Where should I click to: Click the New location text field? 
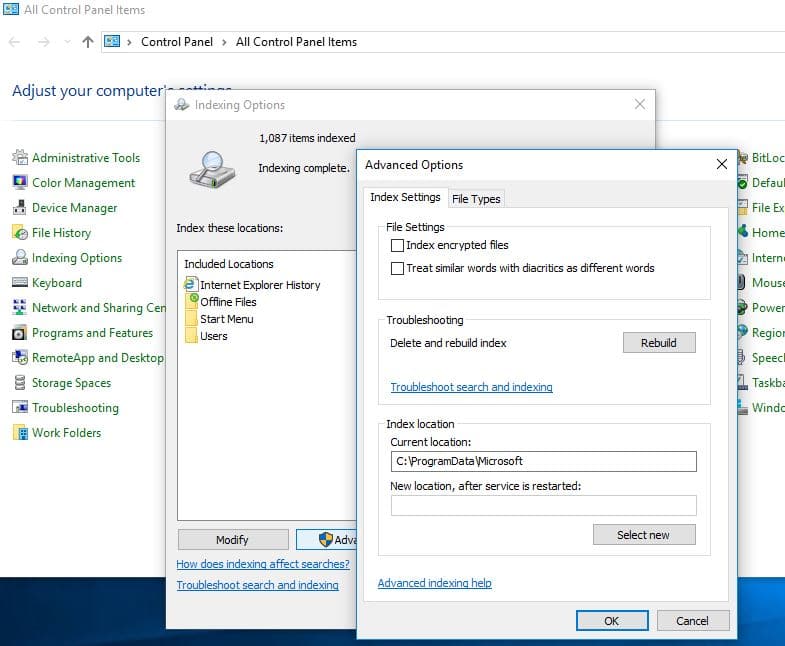click(543, 505)
